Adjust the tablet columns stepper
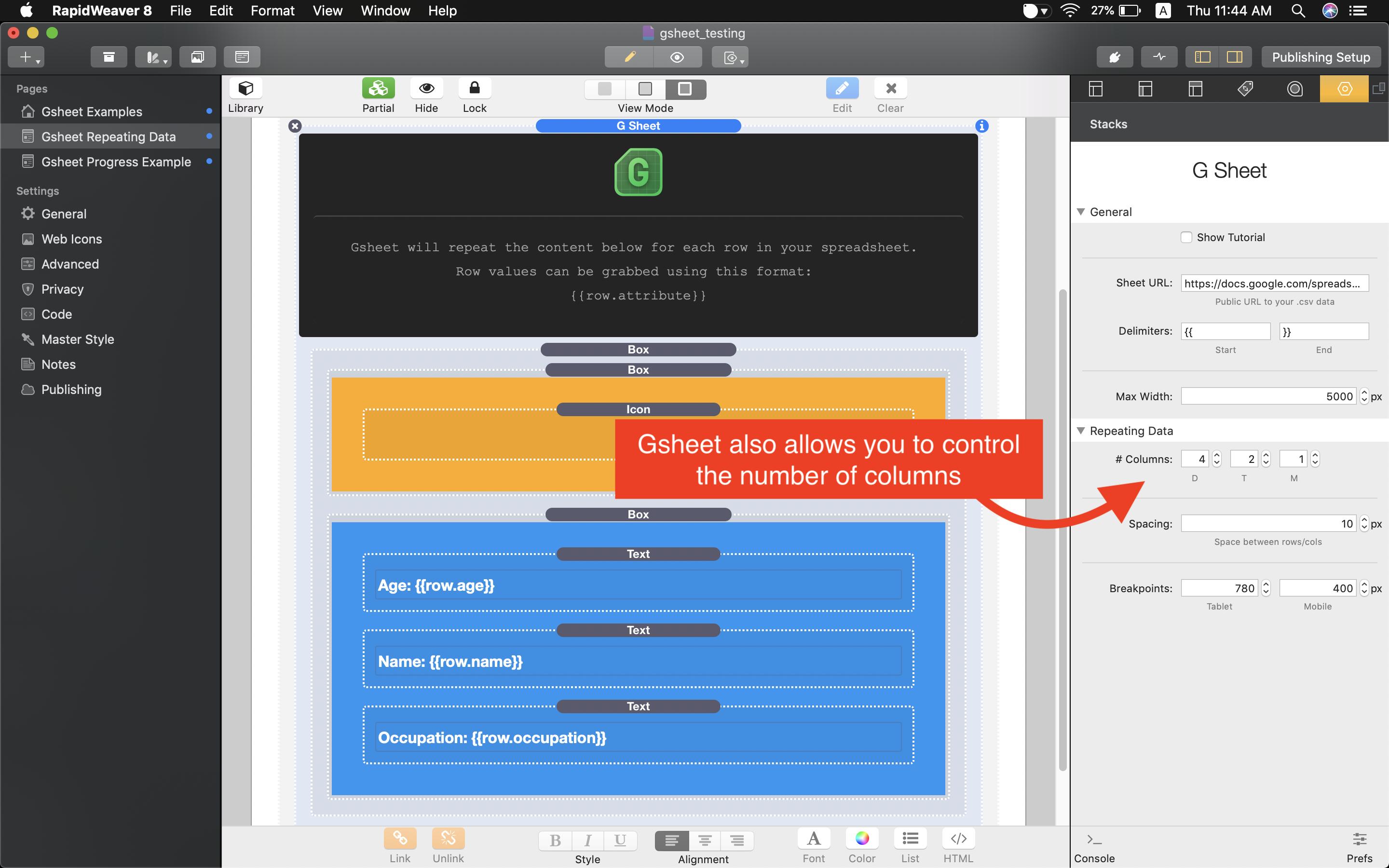The image size is (1389, 868). coord(1266,459)
